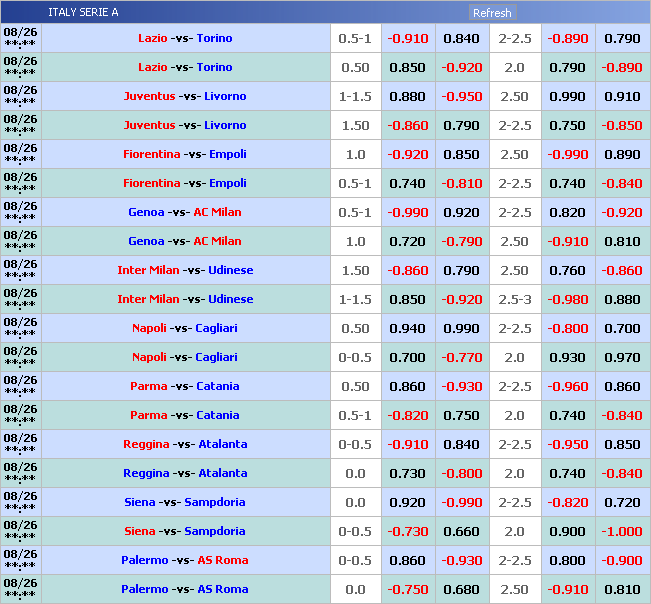
Task: Choose the -1.000 odds for Siena vs Sampdoria
Action: (622, 532)
